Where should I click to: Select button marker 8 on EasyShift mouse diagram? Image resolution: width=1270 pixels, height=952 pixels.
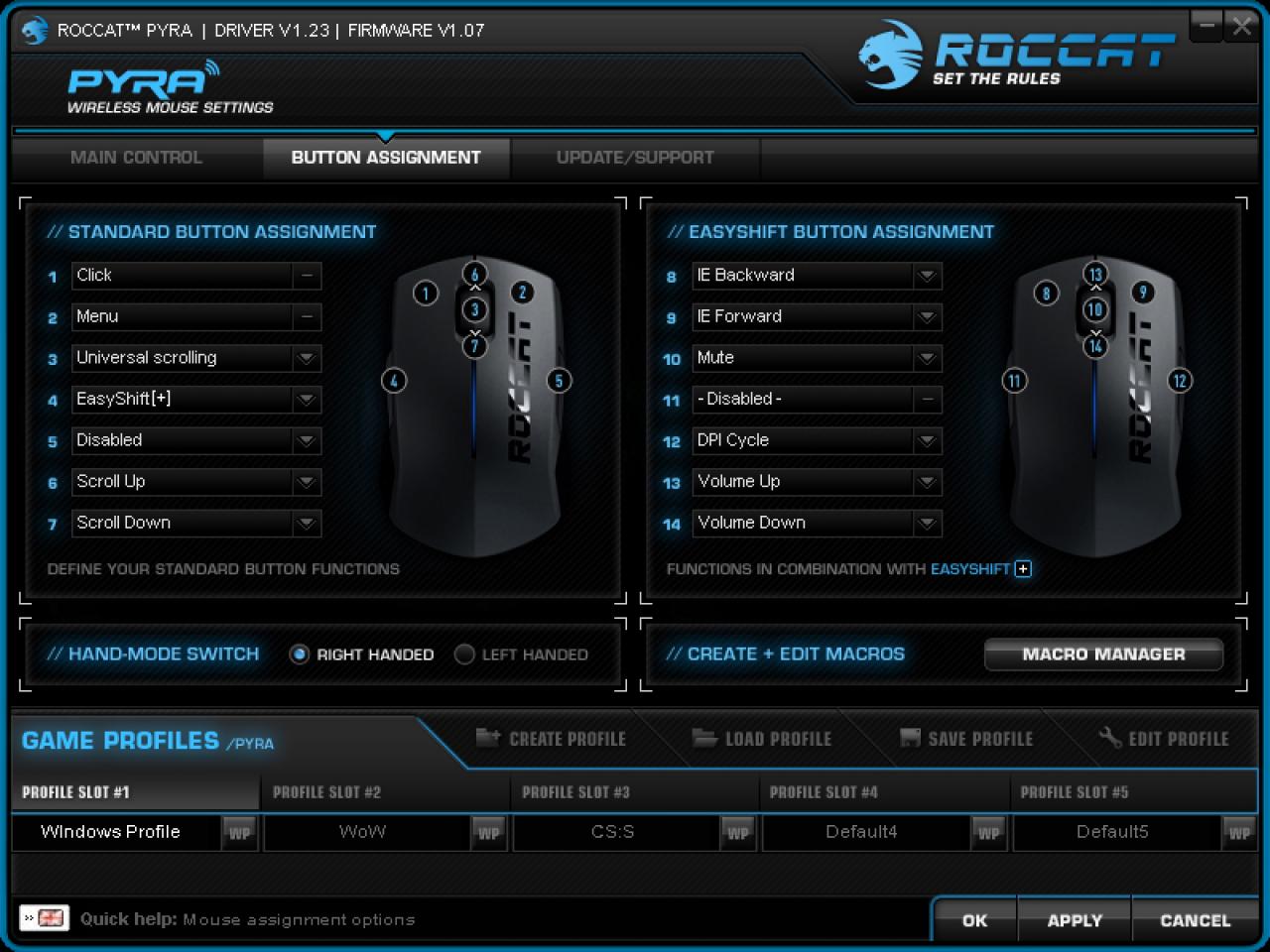(x=1046, y=293)
